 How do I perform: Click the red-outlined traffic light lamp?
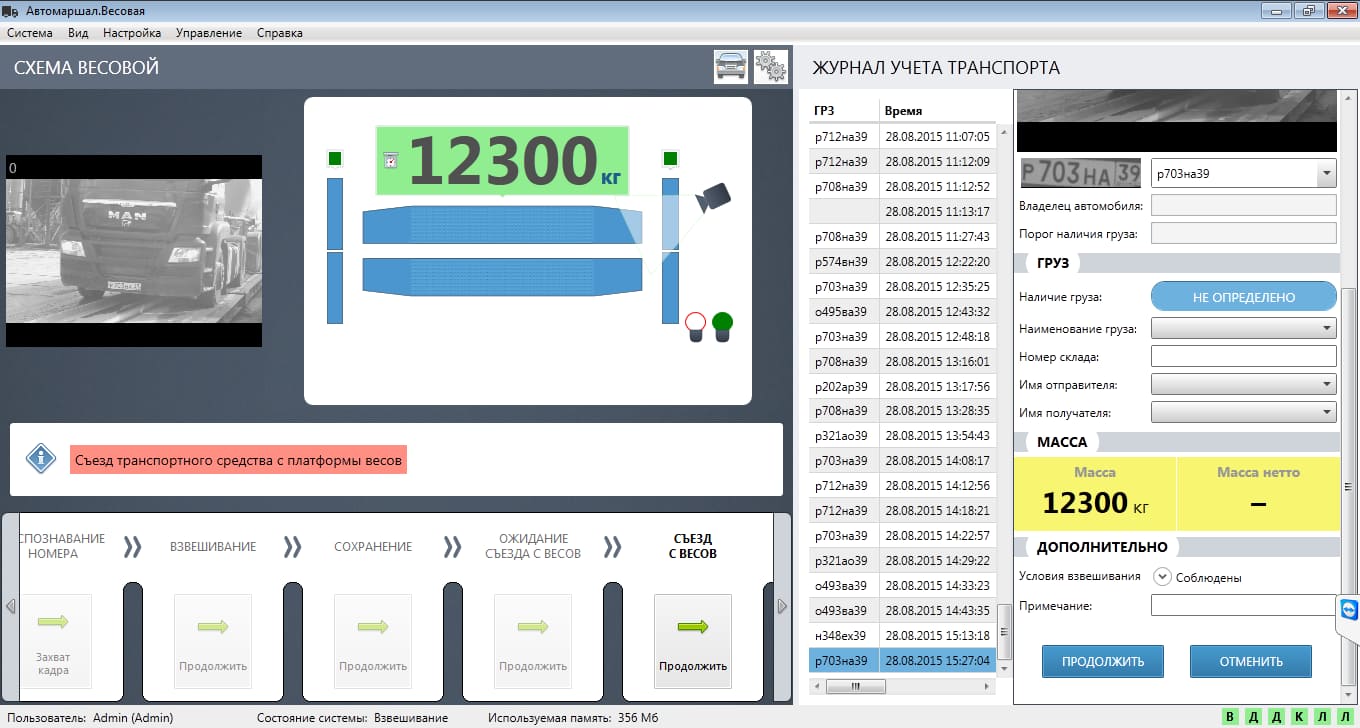coord(695,323)
